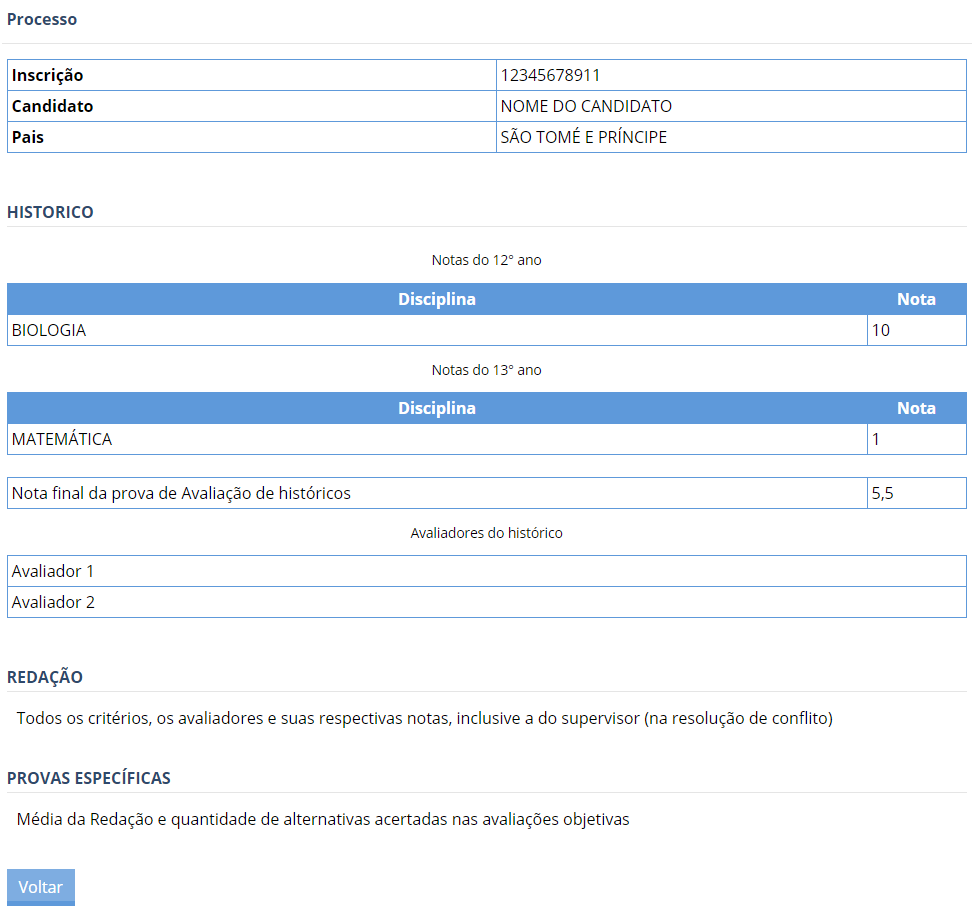Click the Disciplina column header
976x914 pixels.
[437, 298]
